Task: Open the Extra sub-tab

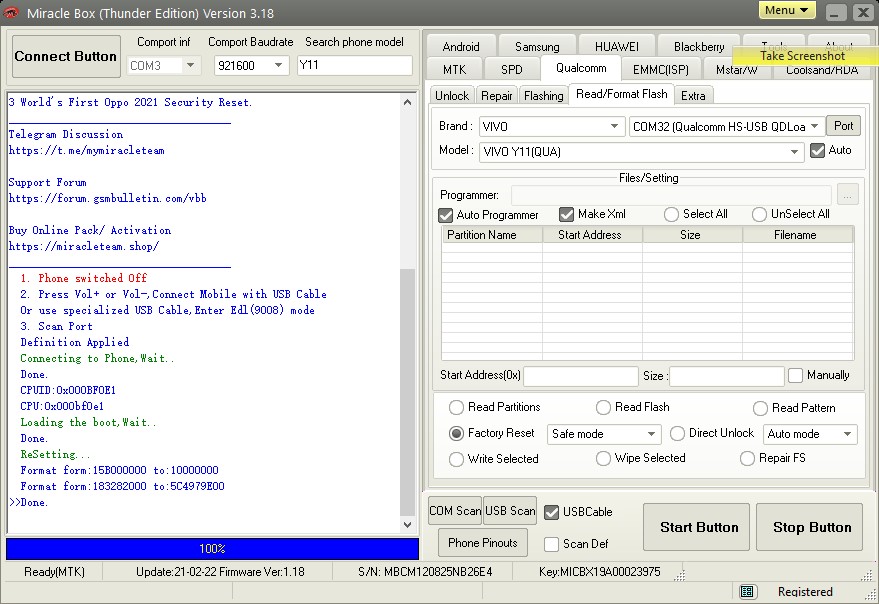Action: (693, 95)
